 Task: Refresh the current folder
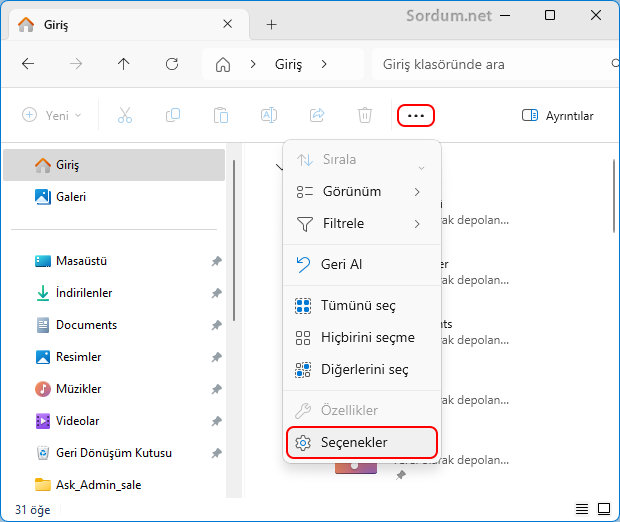pyautogui.click(x=172, y=64)
